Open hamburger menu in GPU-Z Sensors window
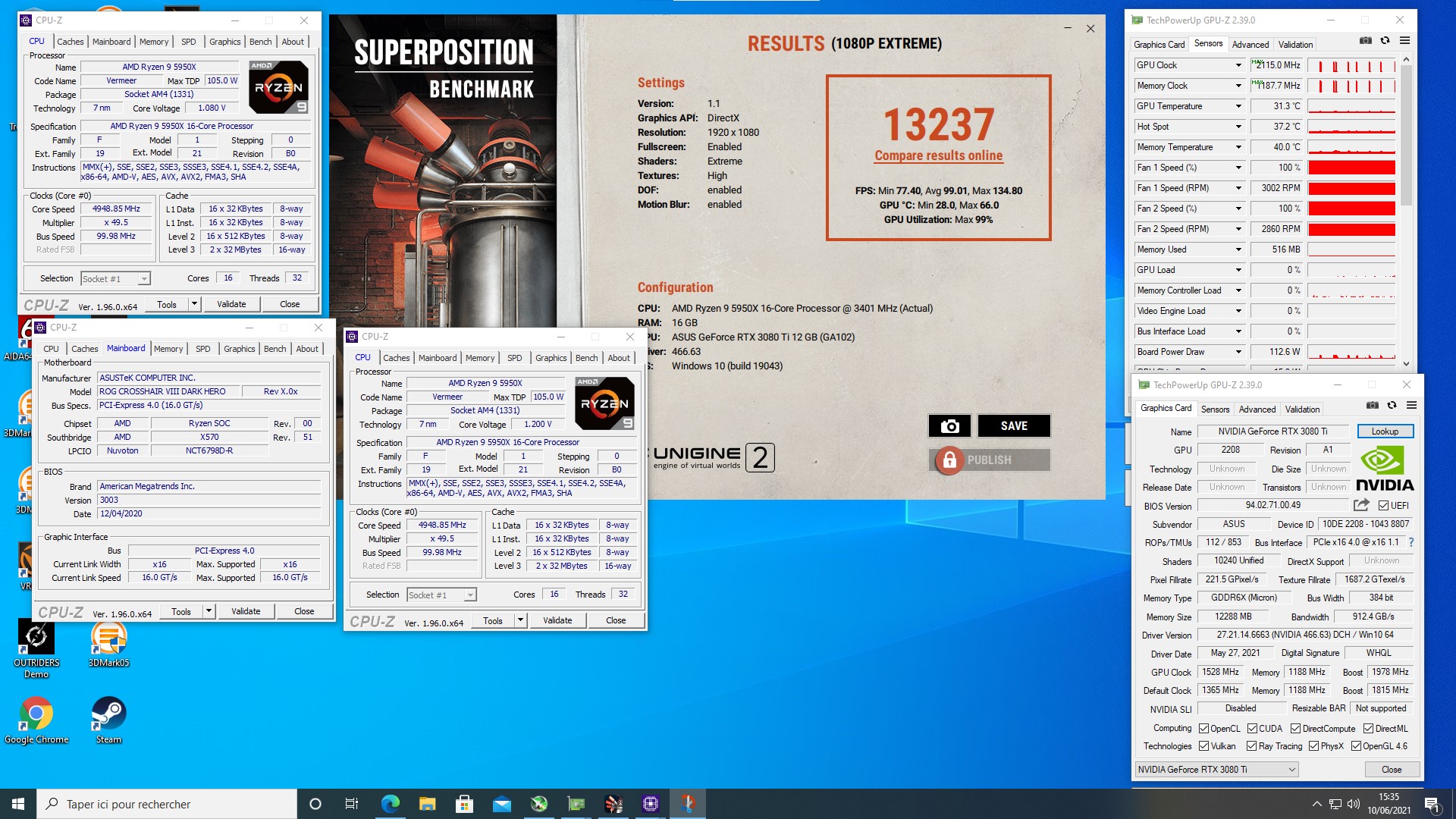The image size is (1456, 819). tap(1404, 40)
